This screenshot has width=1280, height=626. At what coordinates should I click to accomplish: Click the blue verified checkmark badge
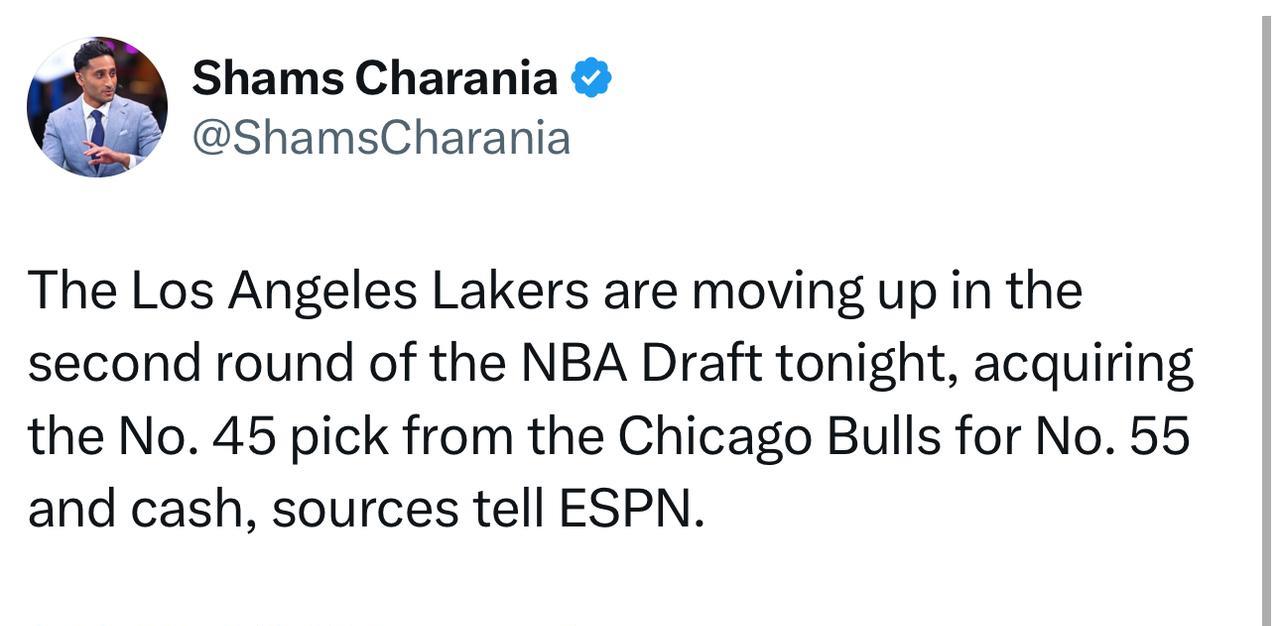tap(591, 78)
